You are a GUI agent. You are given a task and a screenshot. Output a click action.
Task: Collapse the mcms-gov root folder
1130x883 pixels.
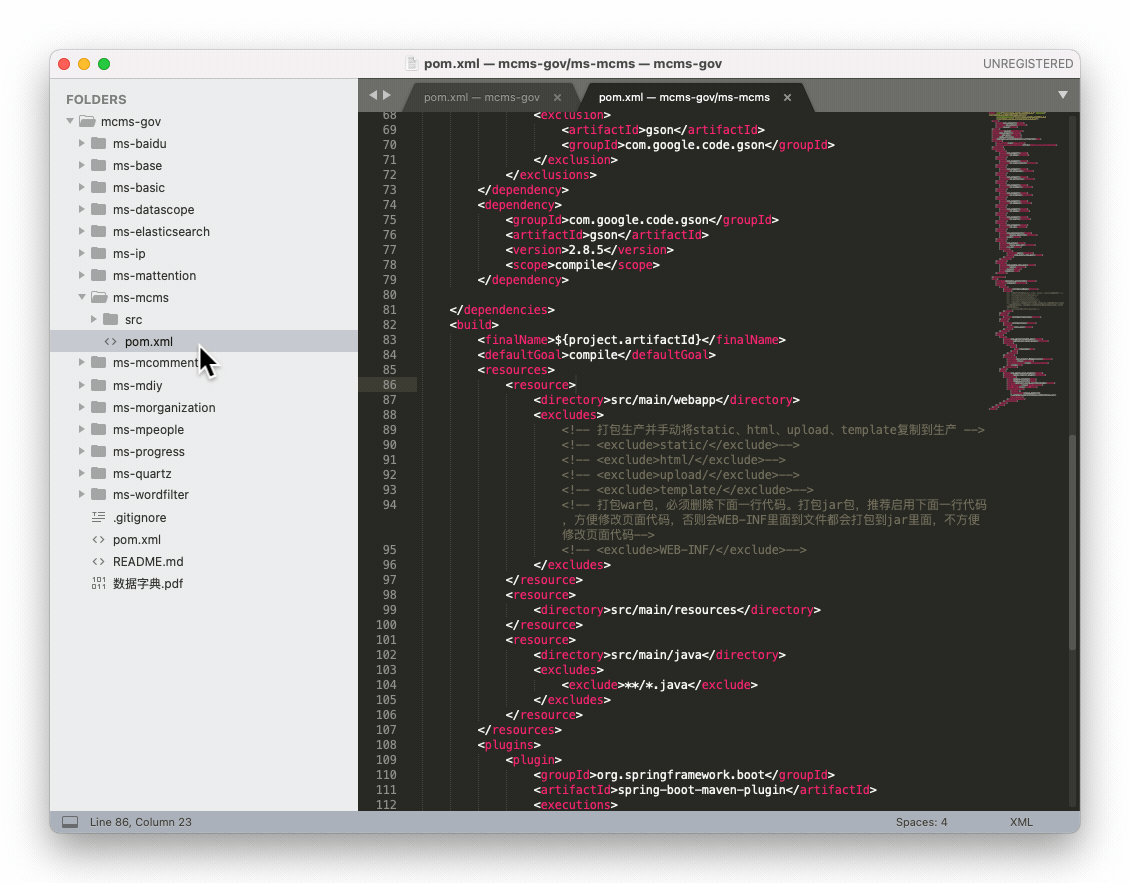coord(70,122)
